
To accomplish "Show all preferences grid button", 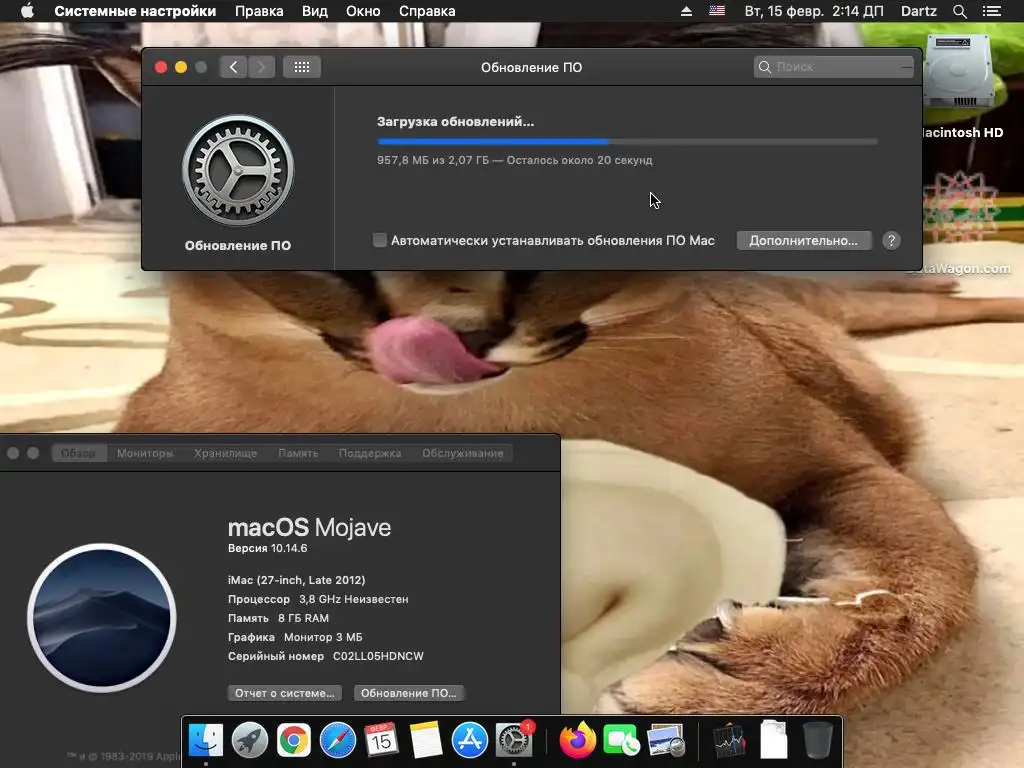I will [302, 67].
